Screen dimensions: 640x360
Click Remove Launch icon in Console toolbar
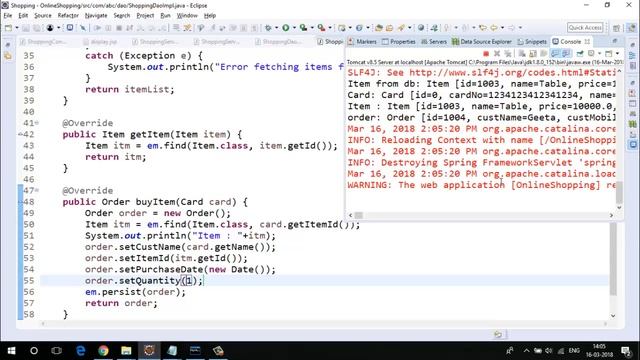pyautogui.click(x=497, y=53)
